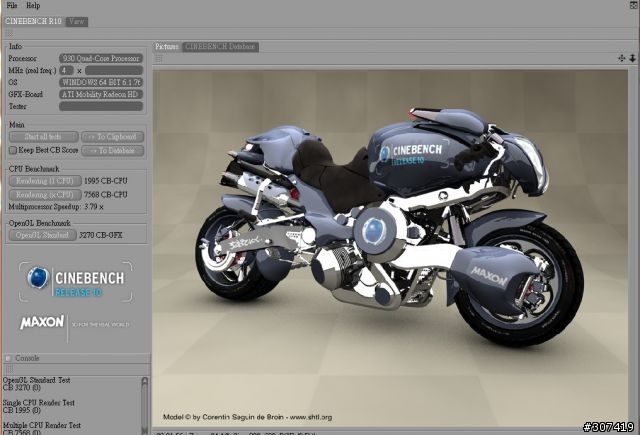Screen dimensions: 640x435
Task: Click the window control icon at top right
Action: (634, 5)
